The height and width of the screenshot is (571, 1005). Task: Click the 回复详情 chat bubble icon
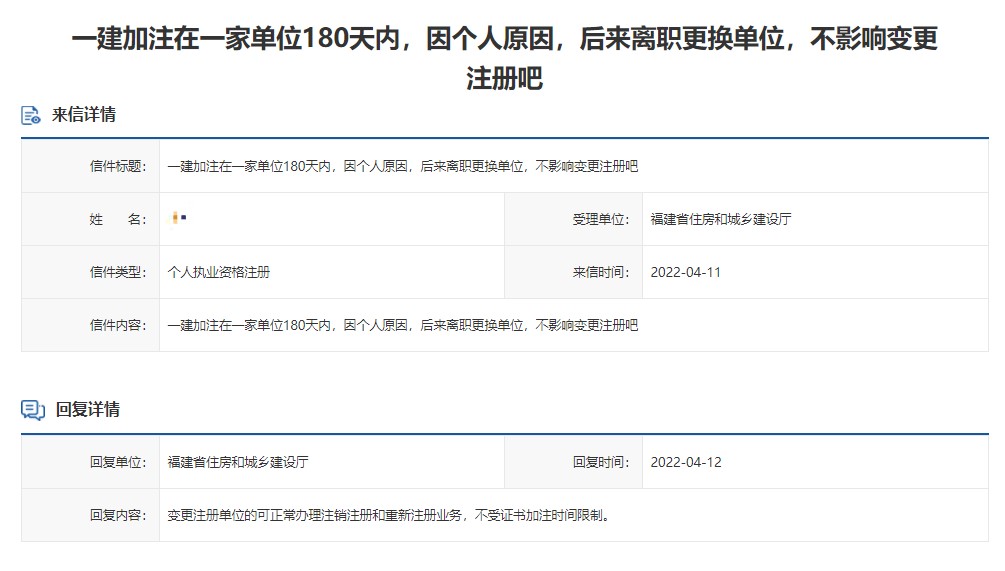[x=33, y=410]
